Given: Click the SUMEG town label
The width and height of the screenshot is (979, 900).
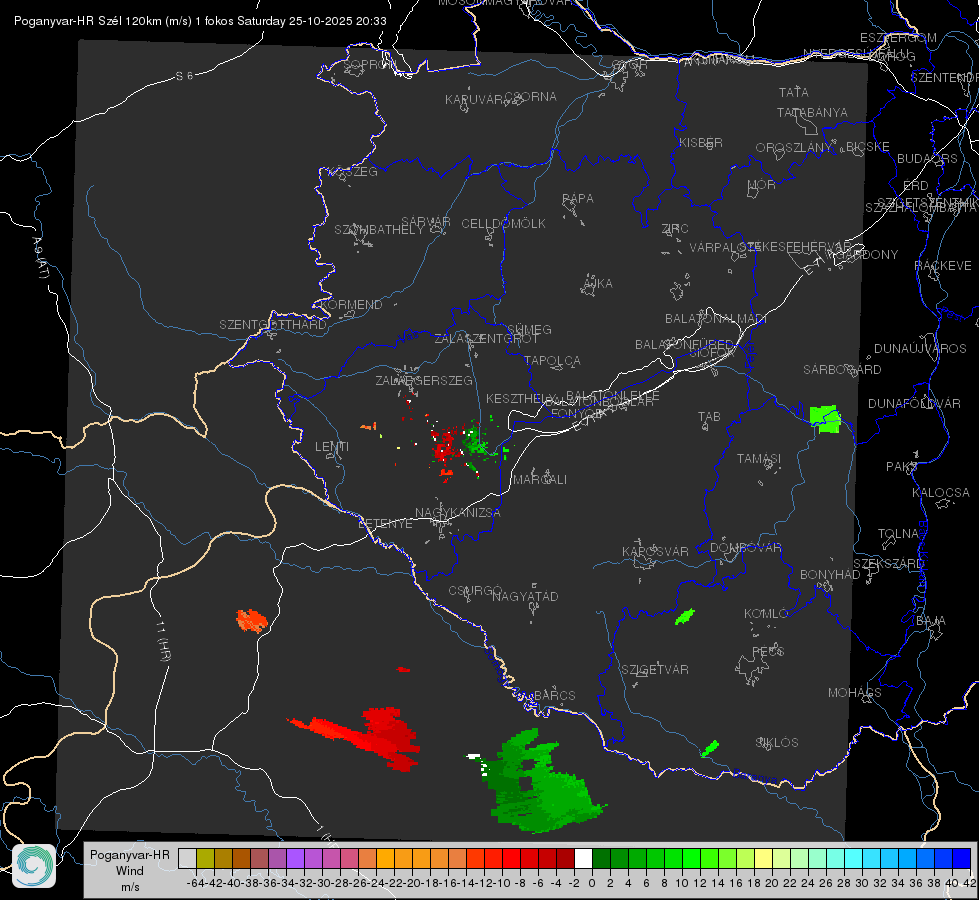Looking at the screenshot, I should (x=529, y=329).
